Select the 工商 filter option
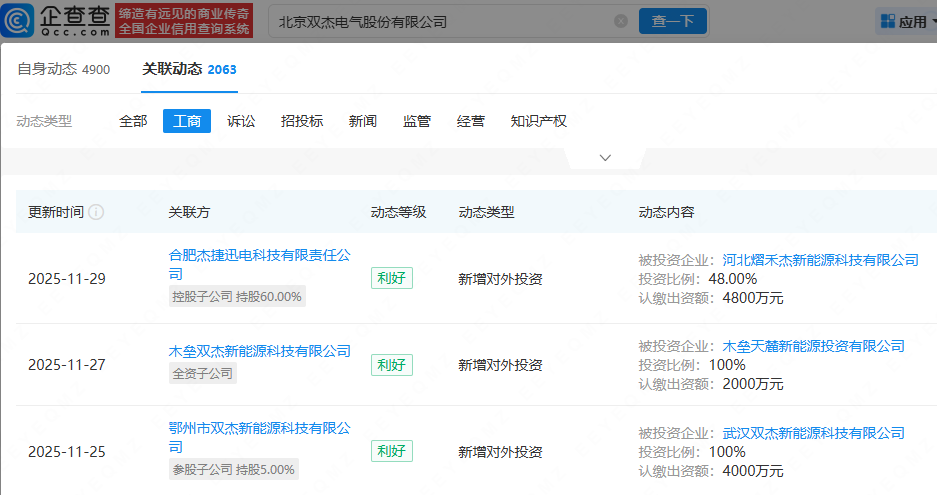 coord(187,121)
